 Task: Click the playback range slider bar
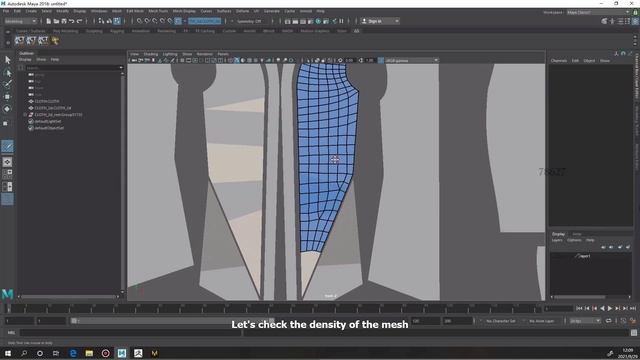click(172, 321)
